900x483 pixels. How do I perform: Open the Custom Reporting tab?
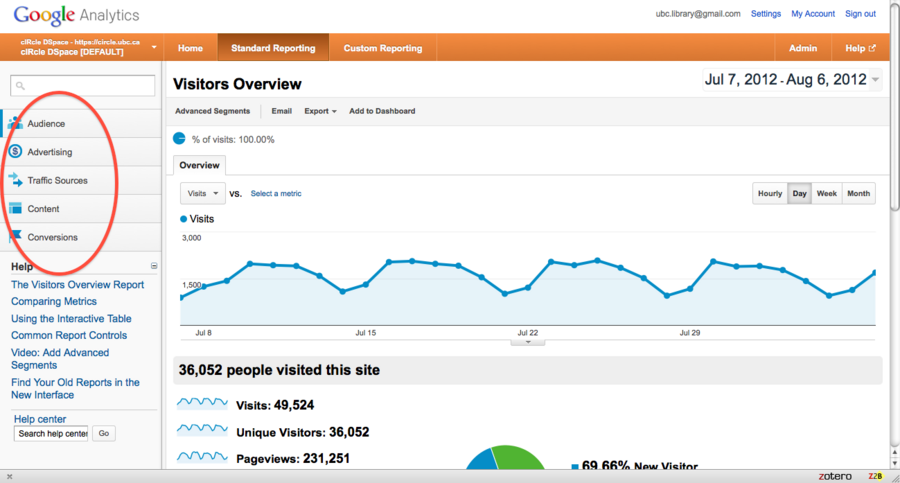(x=383, y=48)
